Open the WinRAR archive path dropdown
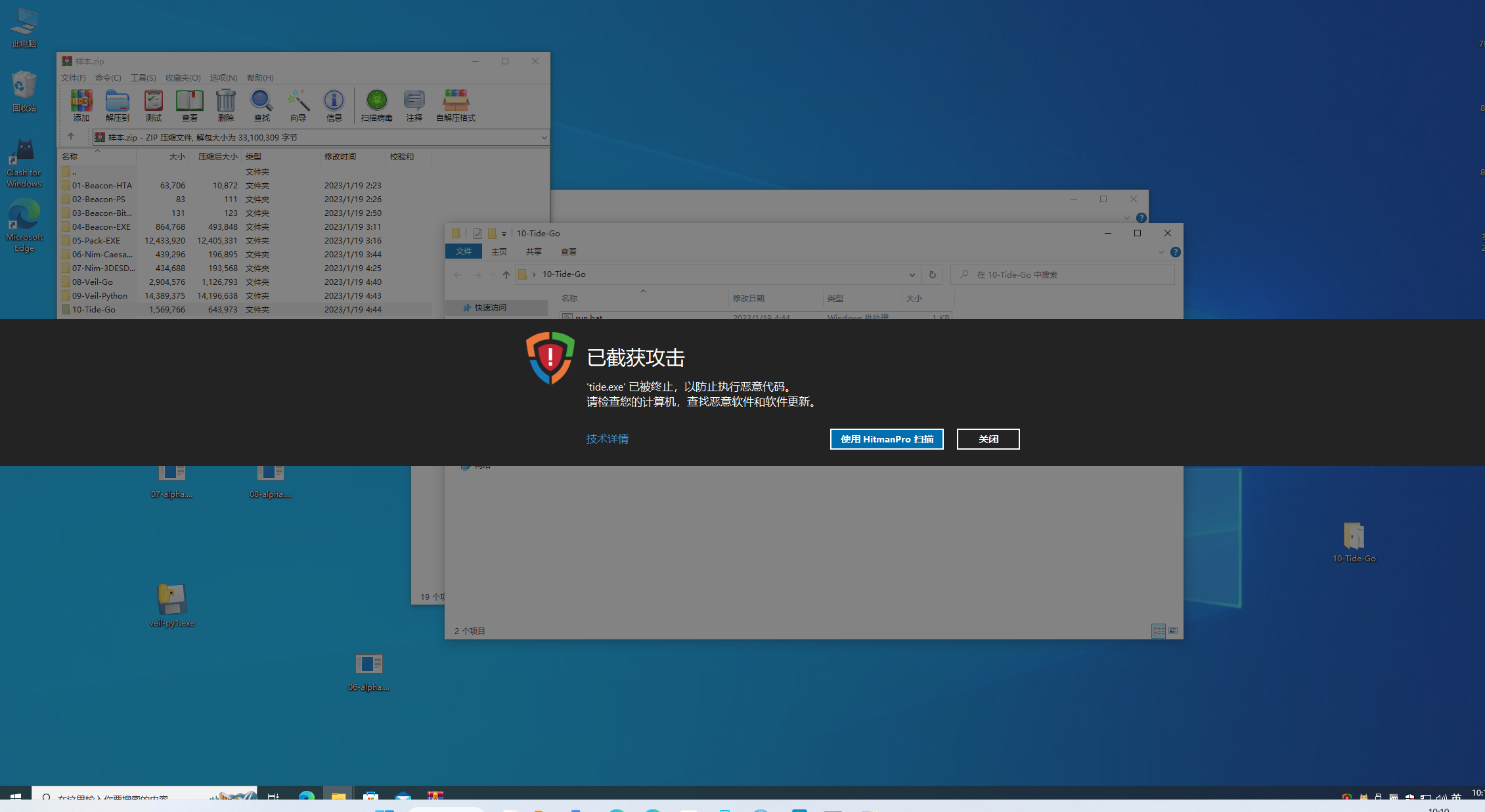This screenshot has width=1485, height=812. tap(544, 137)
